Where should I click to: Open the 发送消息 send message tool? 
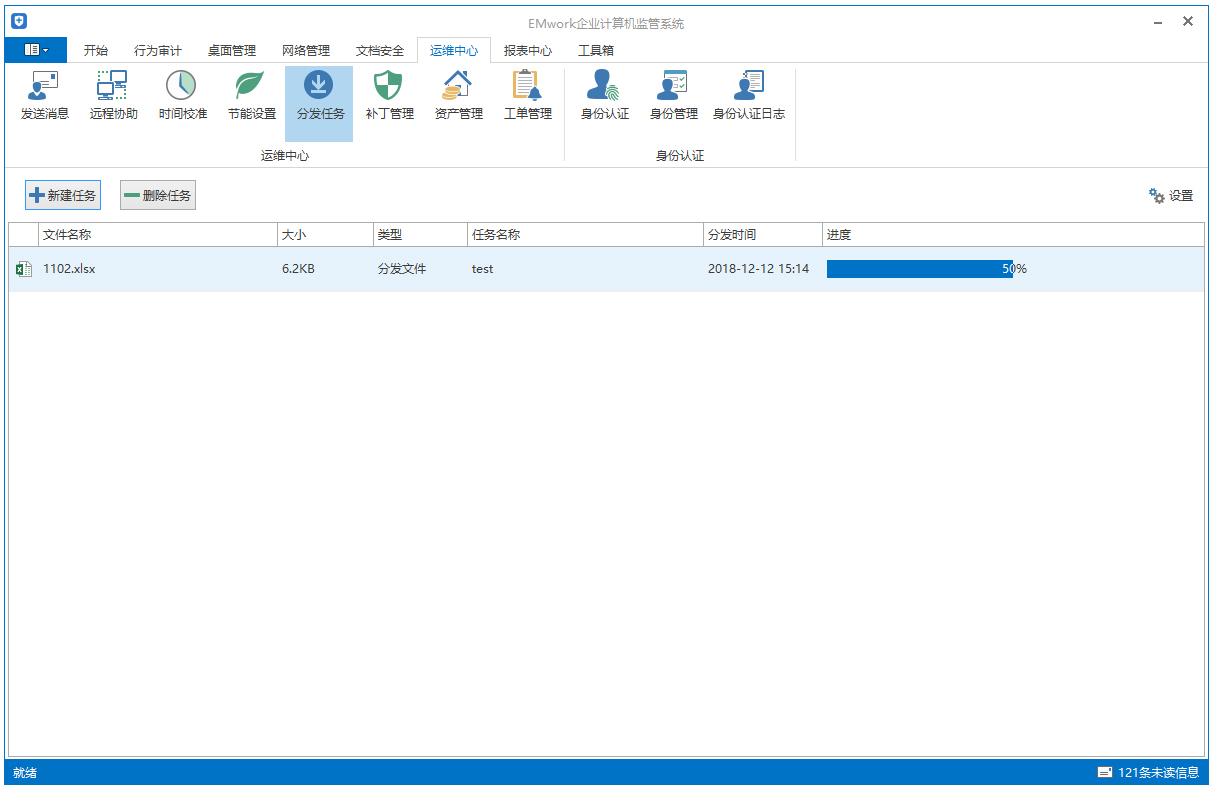coord(45,96)
